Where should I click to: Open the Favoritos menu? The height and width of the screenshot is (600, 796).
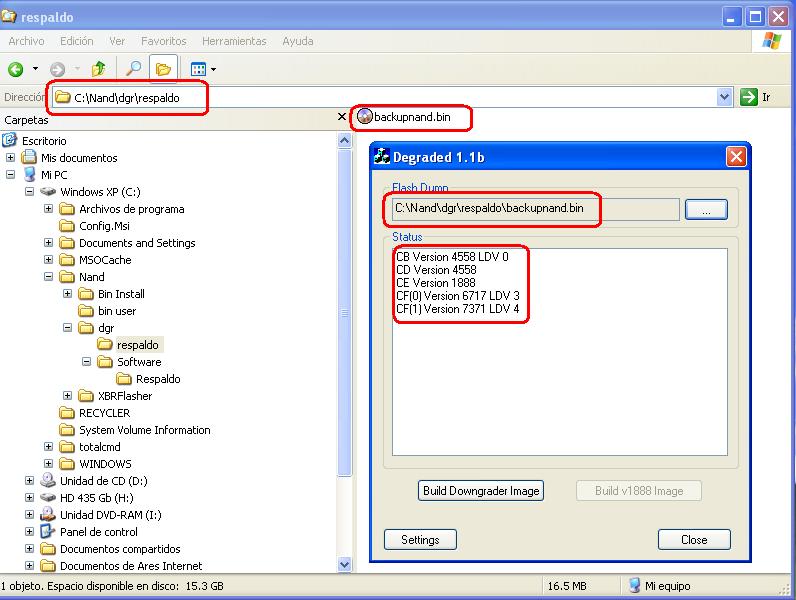[163, 41]
